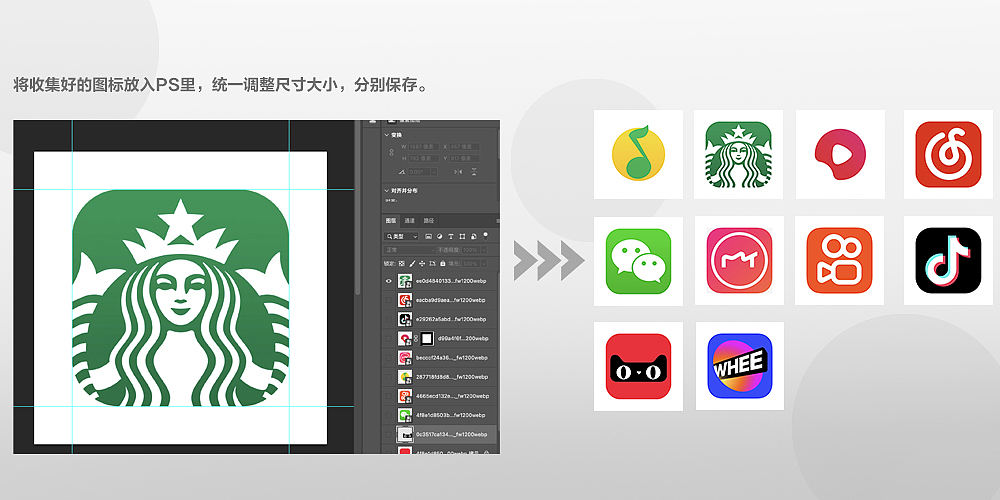This screenshot has width=1000, height=500.
Task: Click the TikTok icon tile
Action: click(x=948, y=260)
